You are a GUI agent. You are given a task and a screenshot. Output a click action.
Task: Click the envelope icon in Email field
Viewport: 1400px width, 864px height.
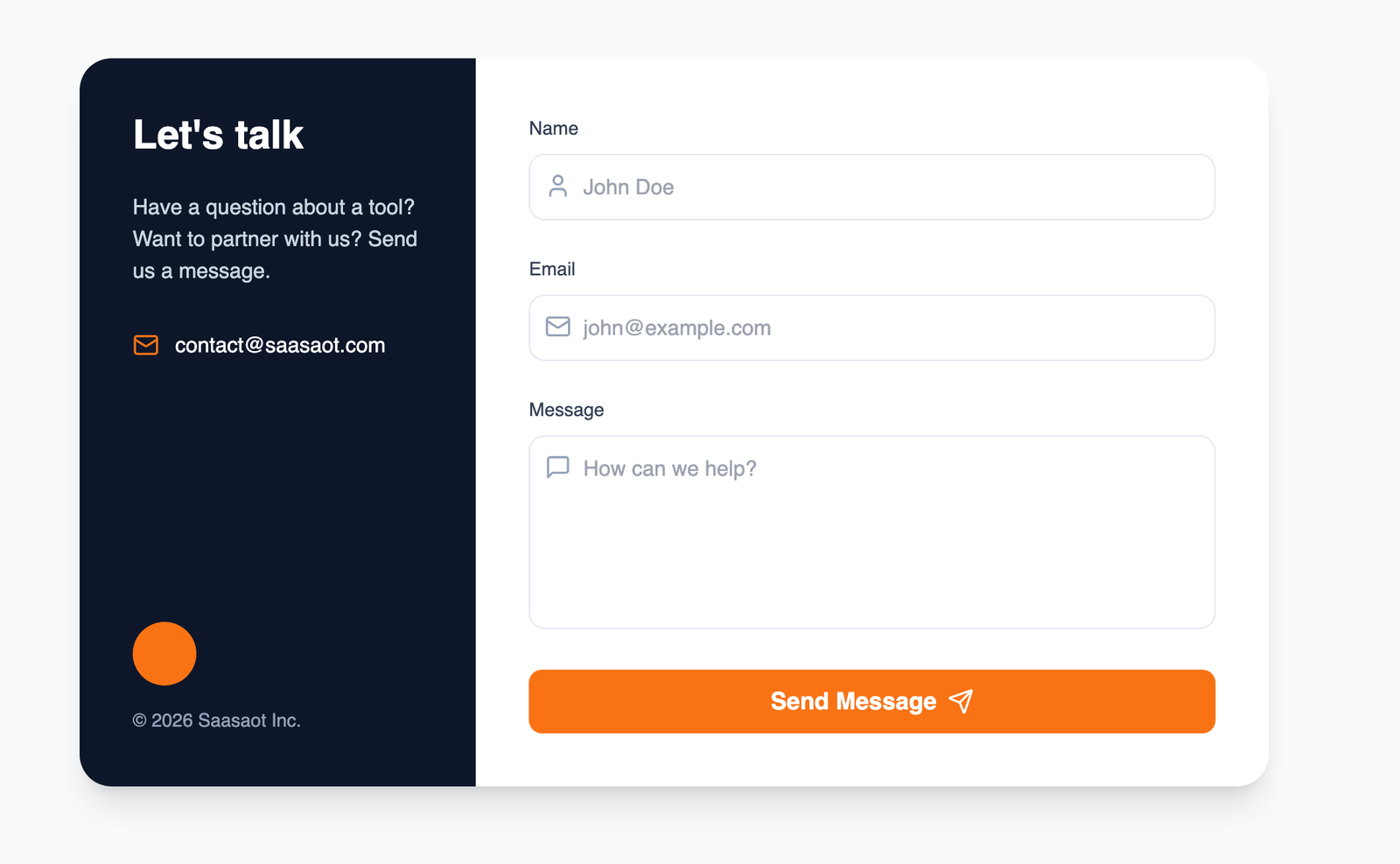click(557, 327)
